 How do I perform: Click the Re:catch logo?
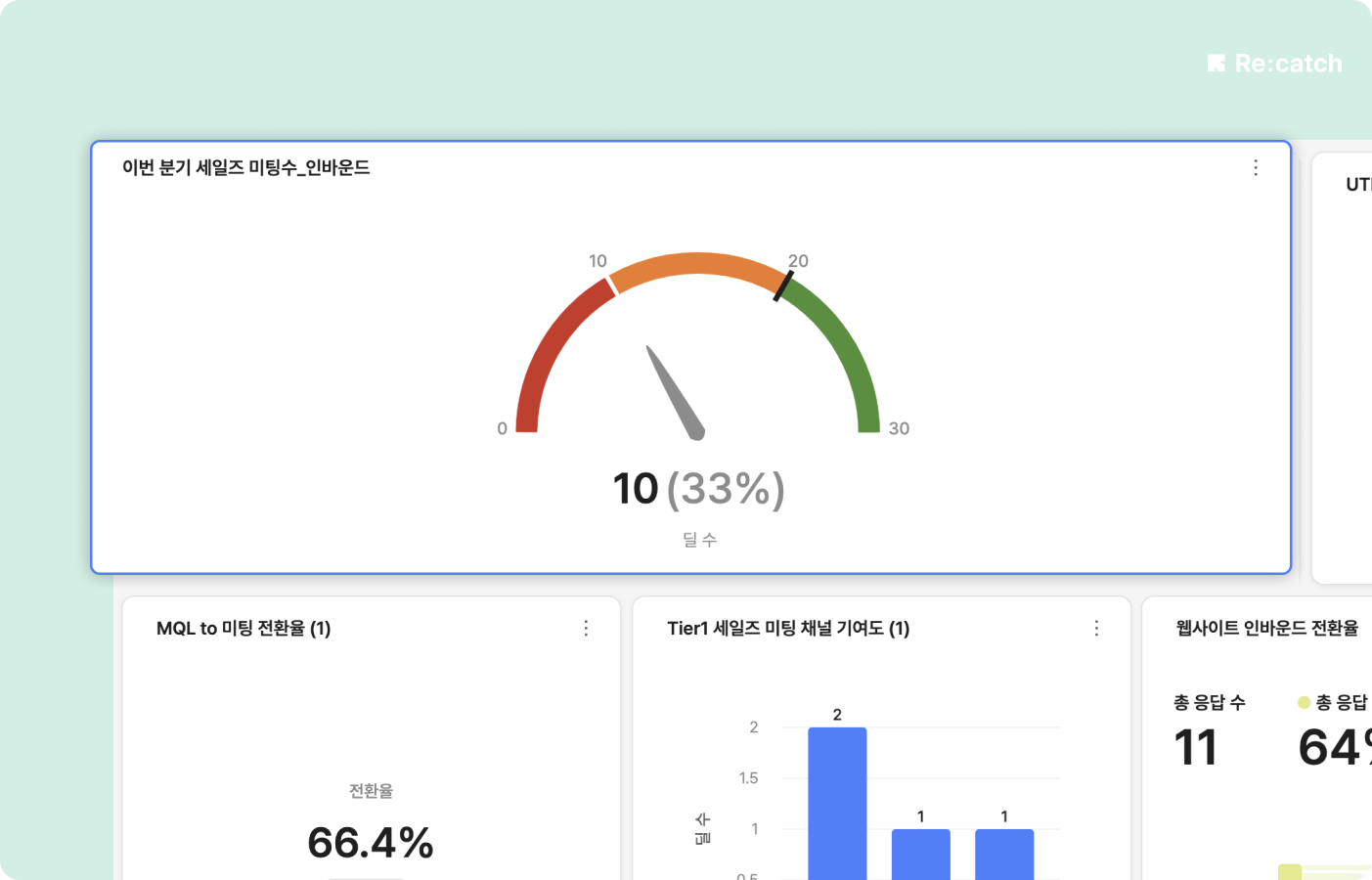pos(1275,64)
